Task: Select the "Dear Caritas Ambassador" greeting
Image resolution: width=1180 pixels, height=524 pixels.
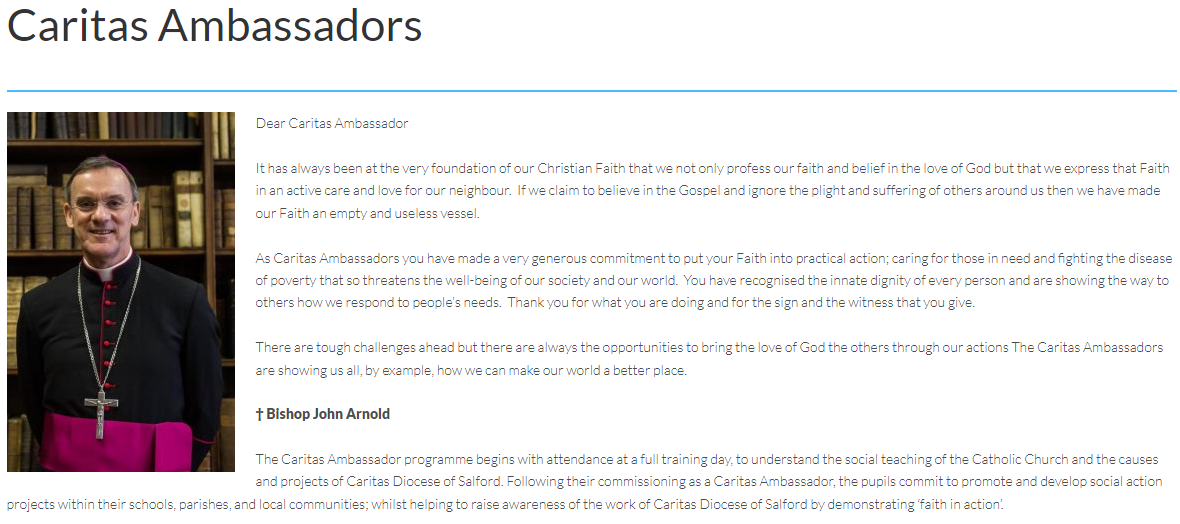Action: (332, 124)
